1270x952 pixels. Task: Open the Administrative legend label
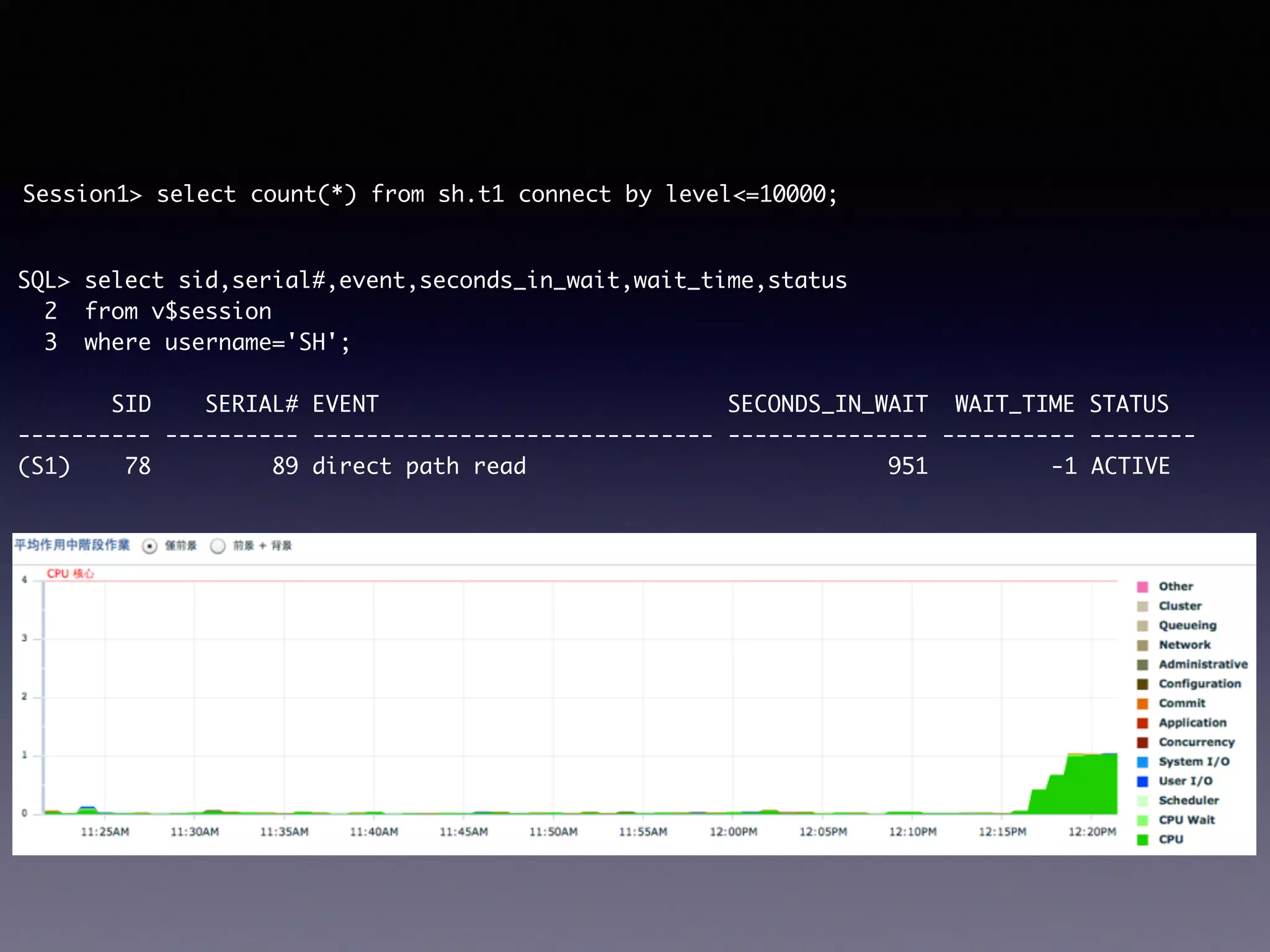(1203, 664)
